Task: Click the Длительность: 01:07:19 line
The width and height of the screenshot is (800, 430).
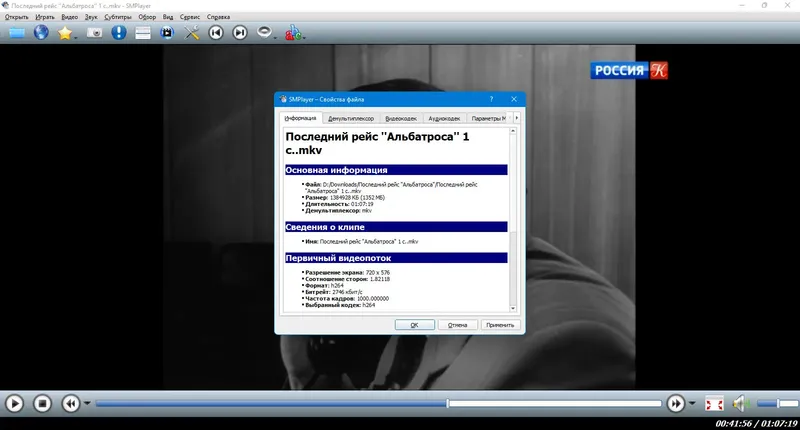Action: (x=339, y=204)
